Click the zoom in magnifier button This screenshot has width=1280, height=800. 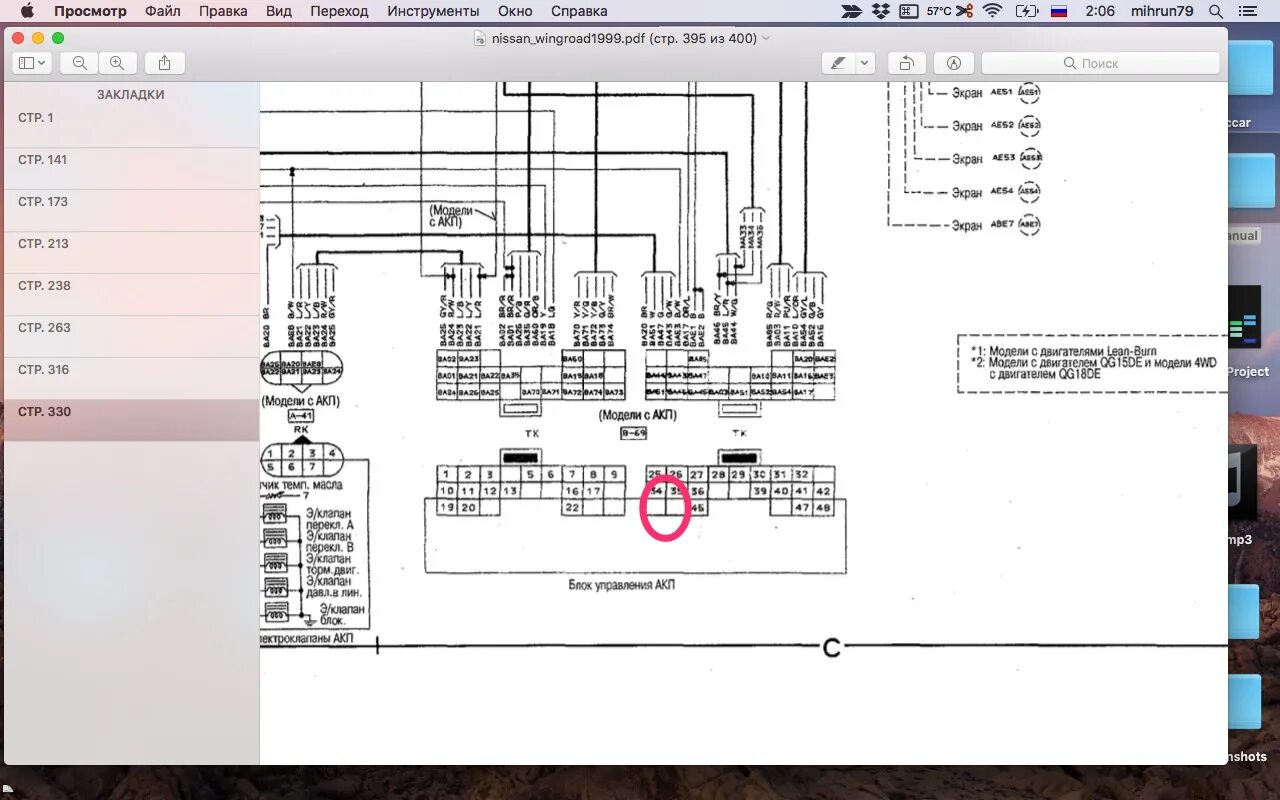pyautogui.click(x=117, y=63)
